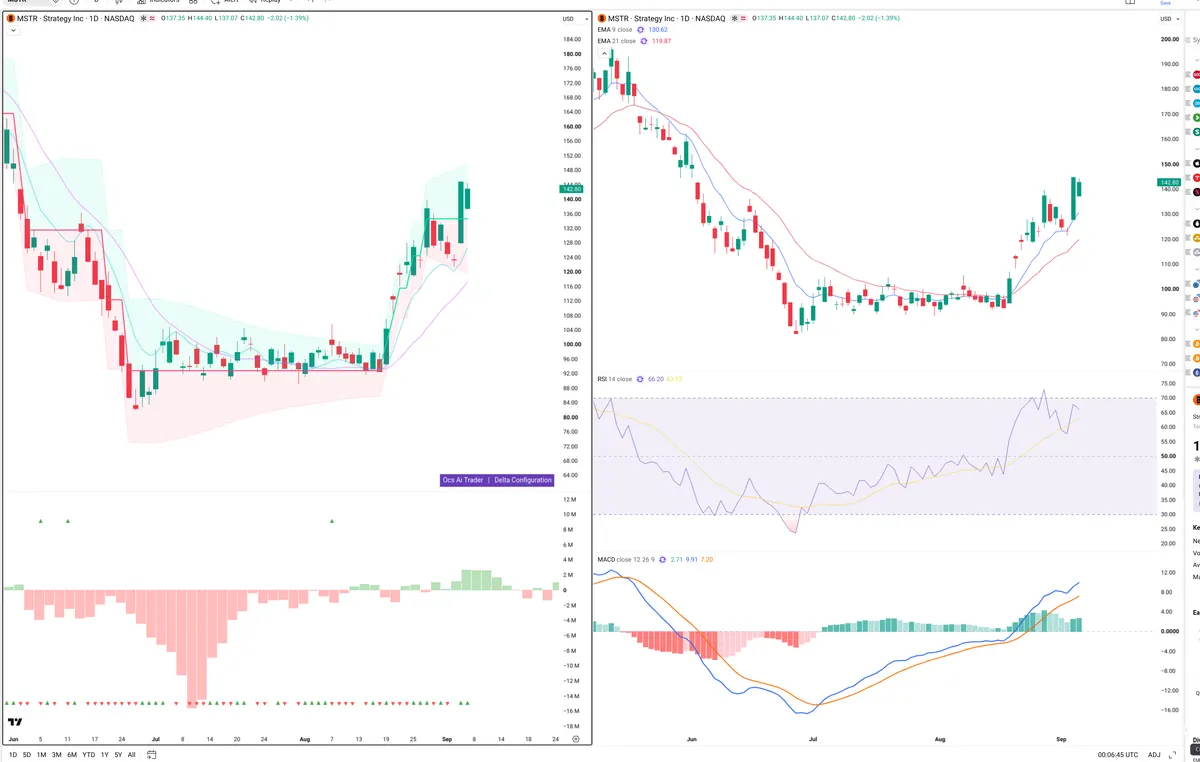Select the YTD time range
The width and height of the screenshot is (1200, 762).
(x=88, y=754)
